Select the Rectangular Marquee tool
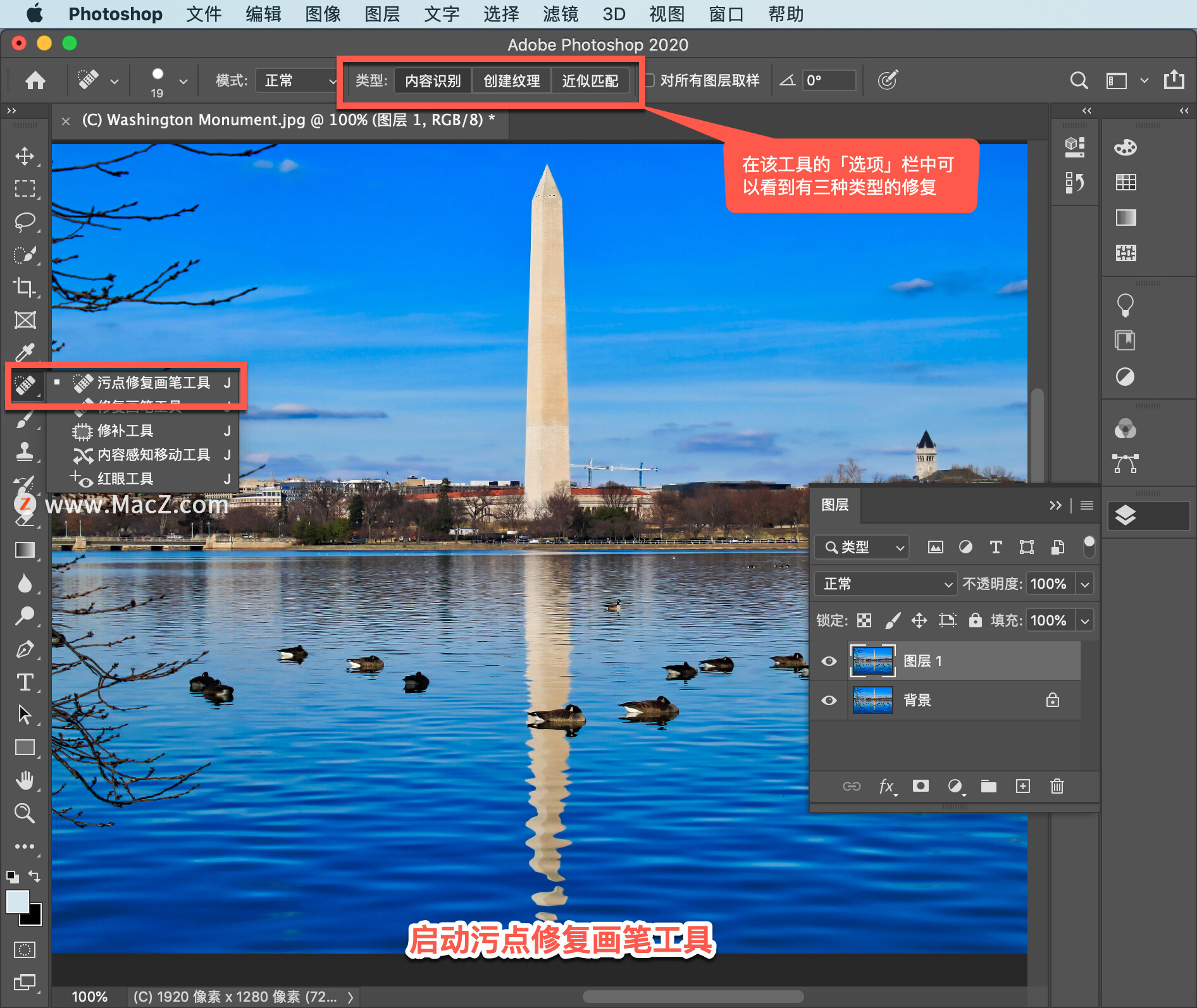The width and height of the screenshot is (1197, 1008). [x=25, y=188]
